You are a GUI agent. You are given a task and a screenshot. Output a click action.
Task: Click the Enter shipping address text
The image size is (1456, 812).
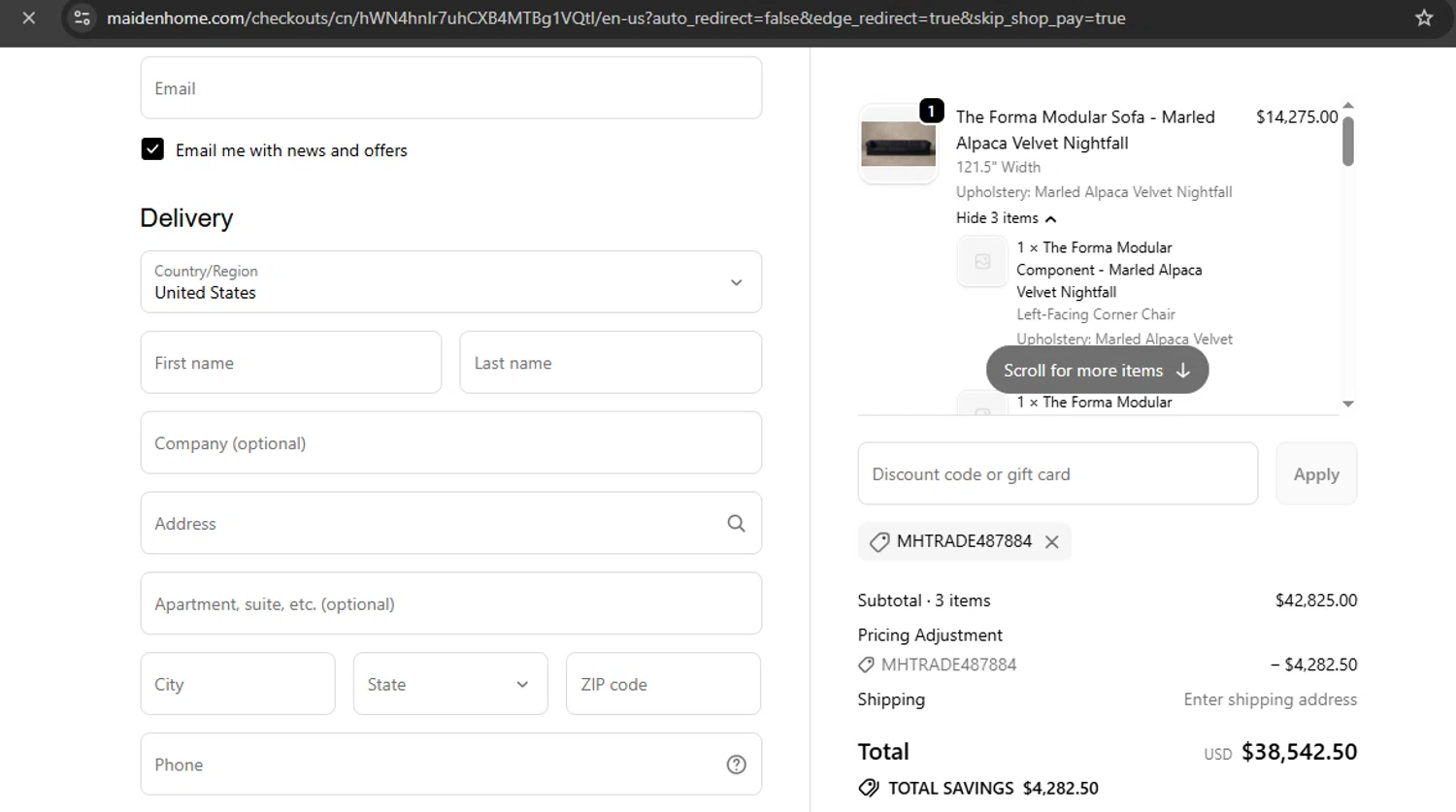pyautogui.click(x=1271, y=699)
